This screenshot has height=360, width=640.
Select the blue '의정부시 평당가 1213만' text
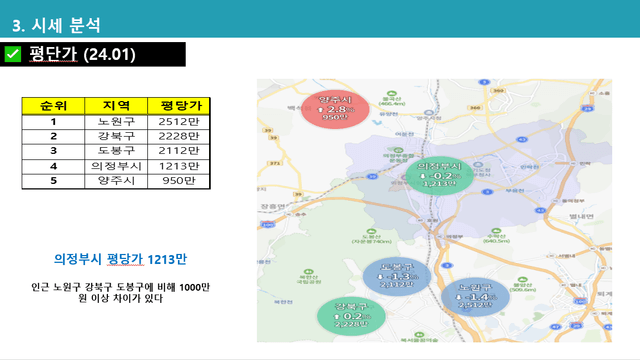pyautogui.click(x=120, y=259)
